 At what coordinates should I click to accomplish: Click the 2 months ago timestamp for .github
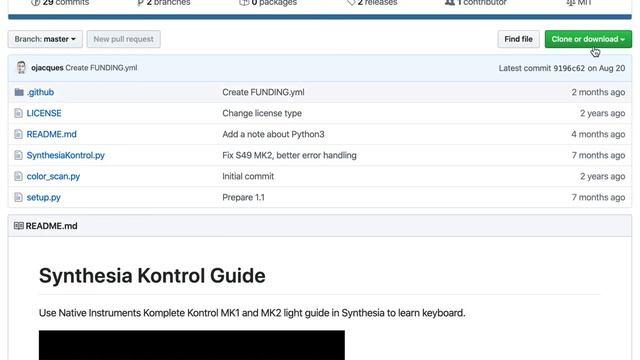pyautogui.click(x=598, y=92)
